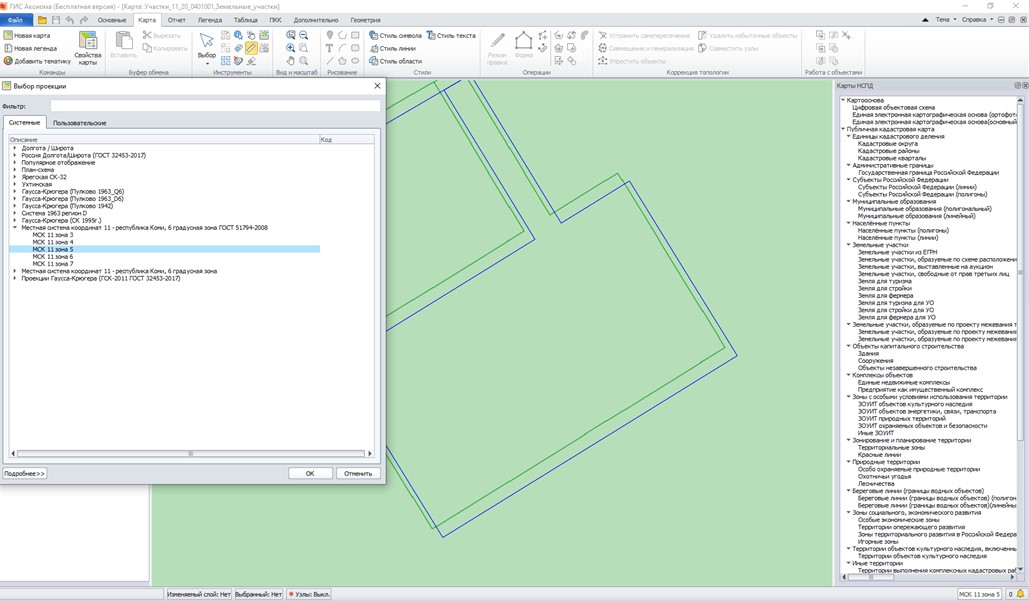Image resolution: width=1029 pixels, height=601 pixels.
Task: Open Стиль линии line style
Action: coord(392,49)
